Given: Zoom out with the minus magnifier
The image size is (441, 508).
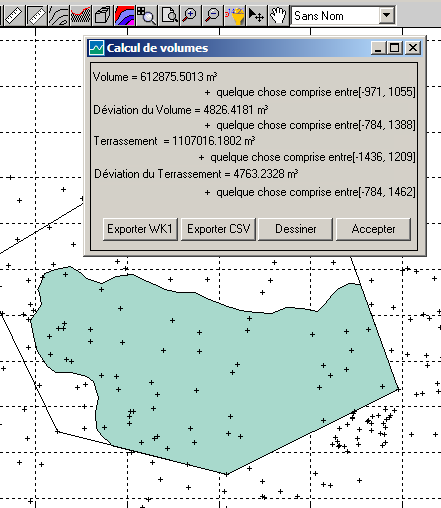Looking at the screenshot, I should (212, 15).
